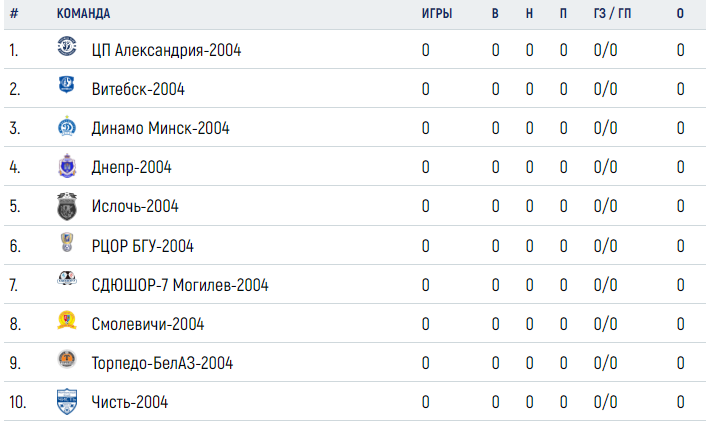Click the Торпедо-БелАЗ-2004 round logo
The width and height of the screenshot is (707, 426).
pos(67,359)
